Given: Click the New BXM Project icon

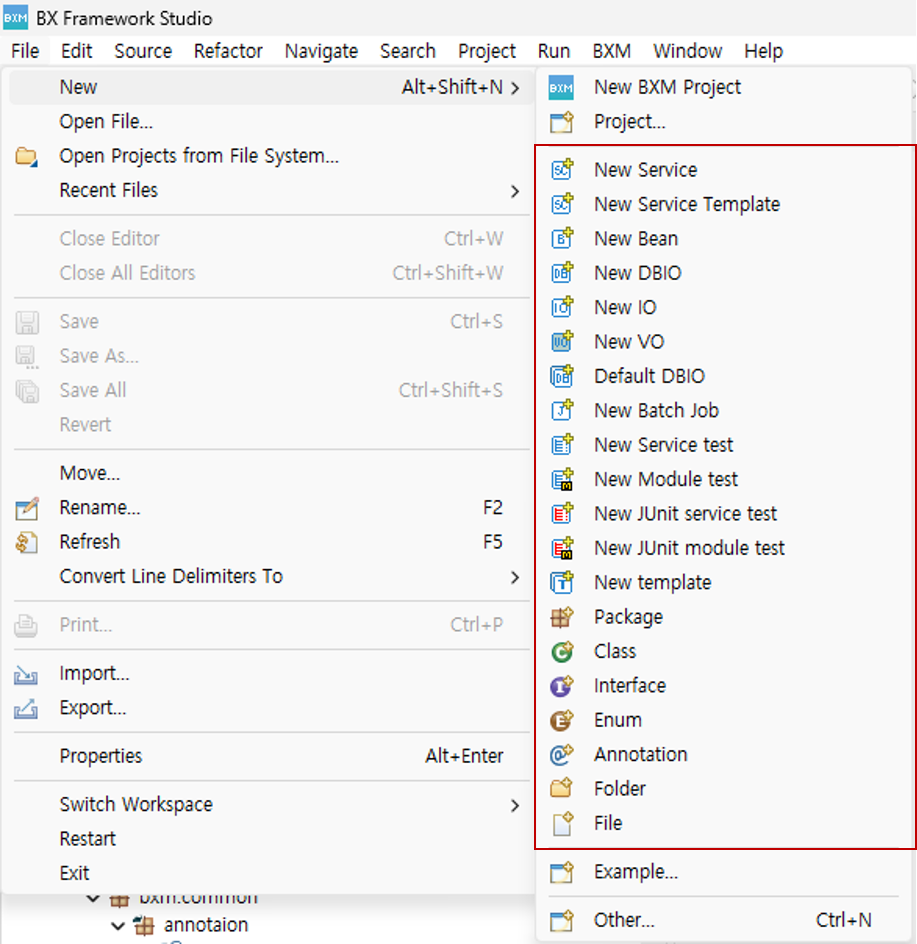Looking at the screenshot, I should pyautogui.click(x=561, y=88).
